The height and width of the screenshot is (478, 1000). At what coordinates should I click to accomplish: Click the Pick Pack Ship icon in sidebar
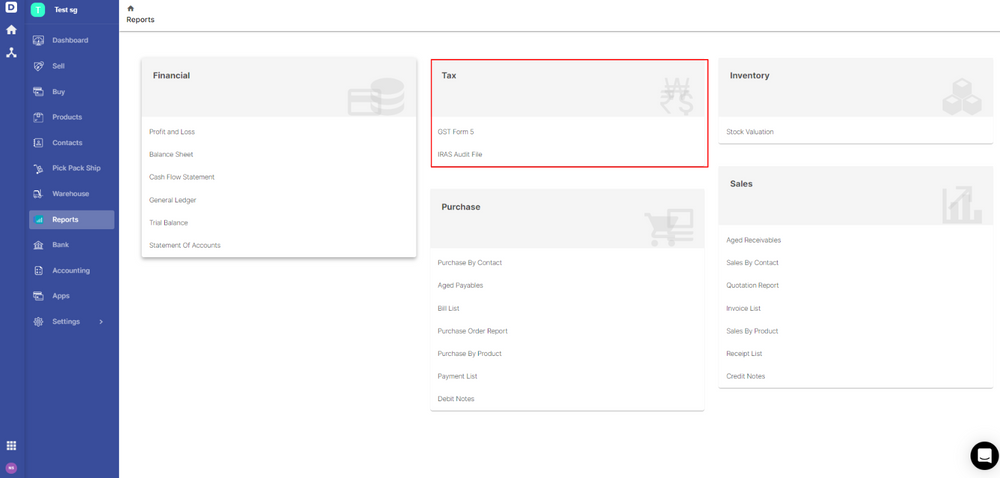[38, 169]
